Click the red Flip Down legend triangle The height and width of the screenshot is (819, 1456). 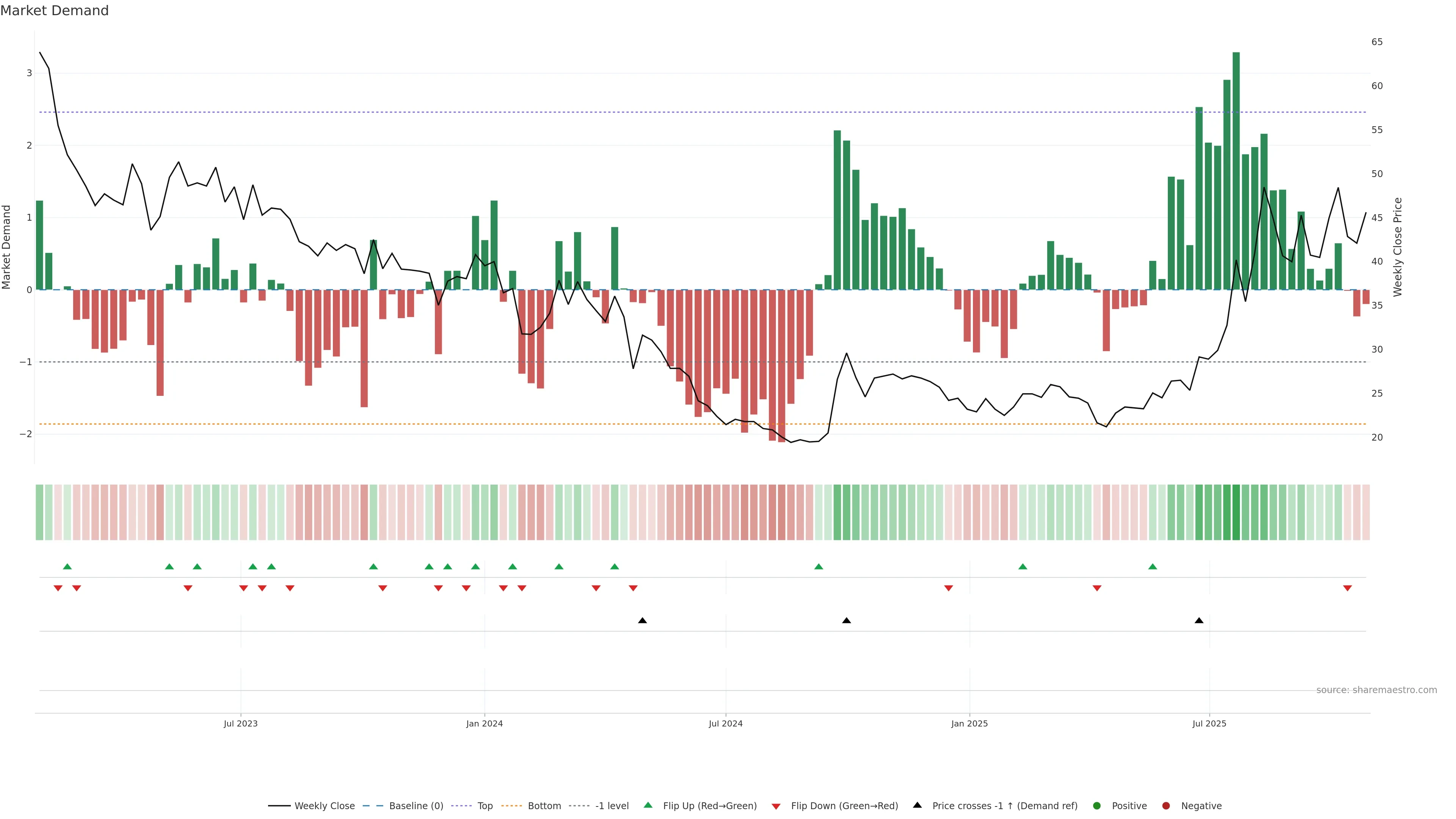pyautogui.click(x=776, y=806)
